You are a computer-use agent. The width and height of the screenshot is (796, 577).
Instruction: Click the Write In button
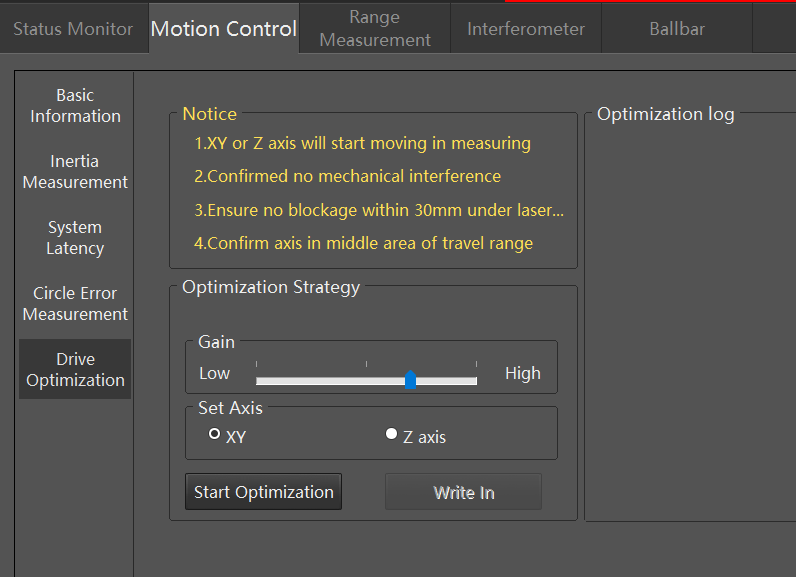tap(463, 492)
